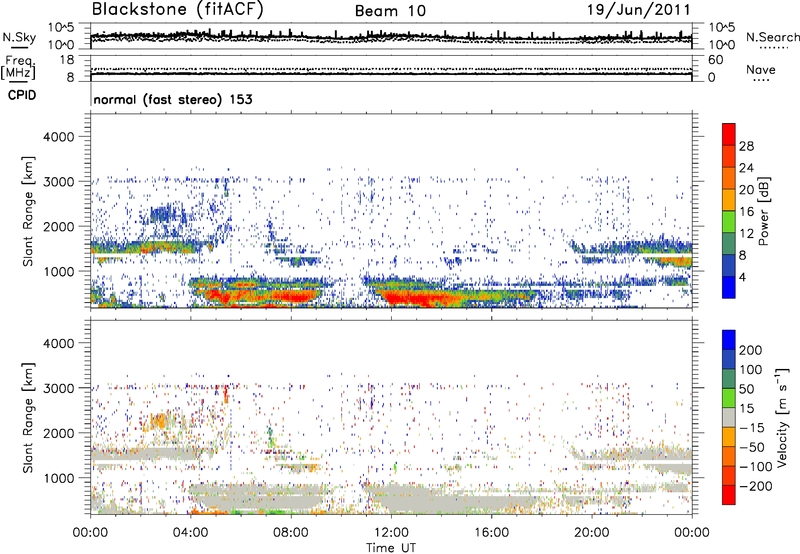Click the sky noise trace in the top panel

pyautogui.click(x=391, y=36)
